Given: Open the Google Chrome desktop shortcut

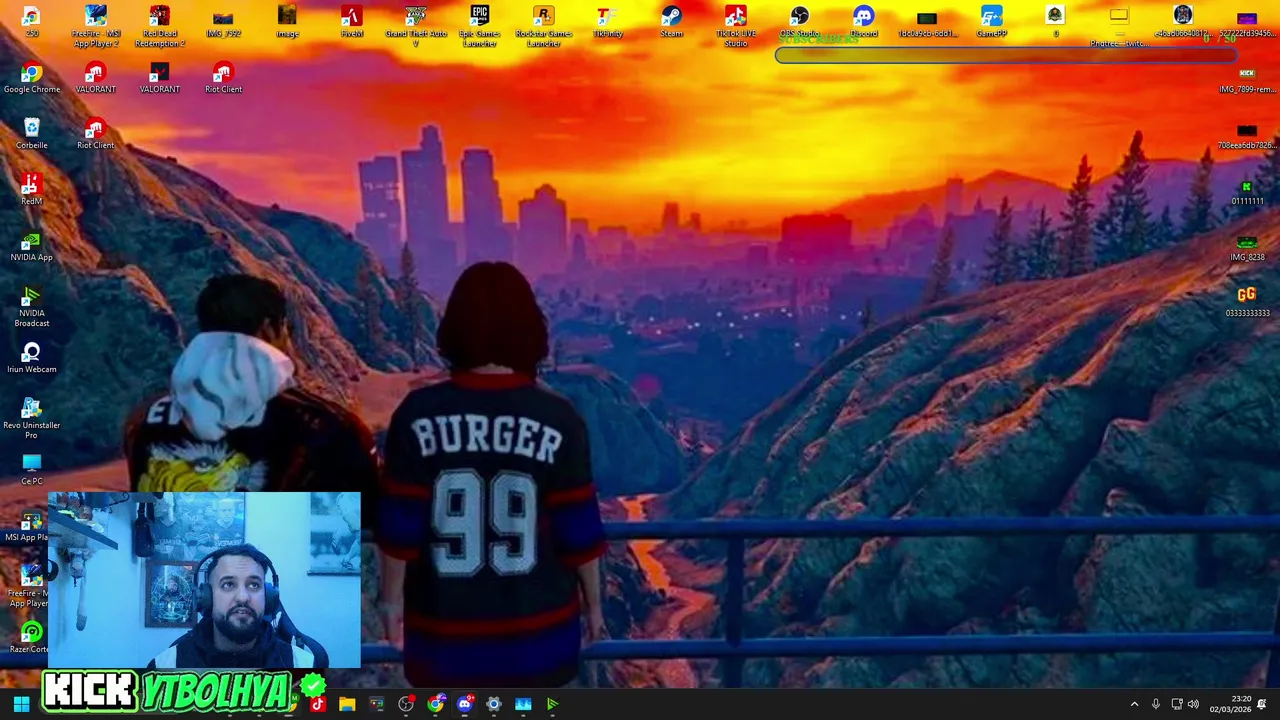Looking at the screenshot, I should coord(32,79).
